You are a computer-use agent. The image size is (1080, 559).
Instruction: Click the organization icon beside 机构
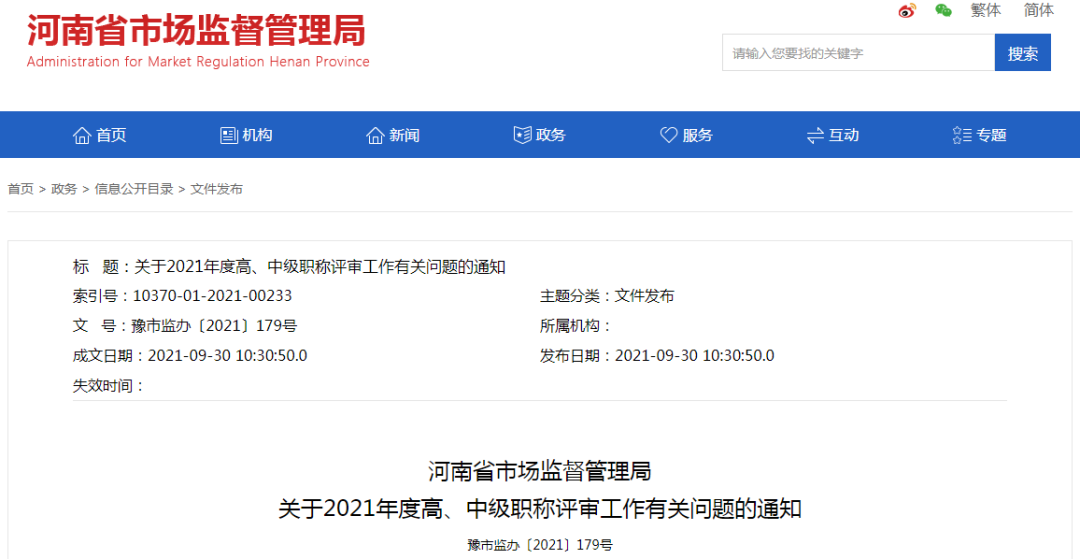point(229,135)
